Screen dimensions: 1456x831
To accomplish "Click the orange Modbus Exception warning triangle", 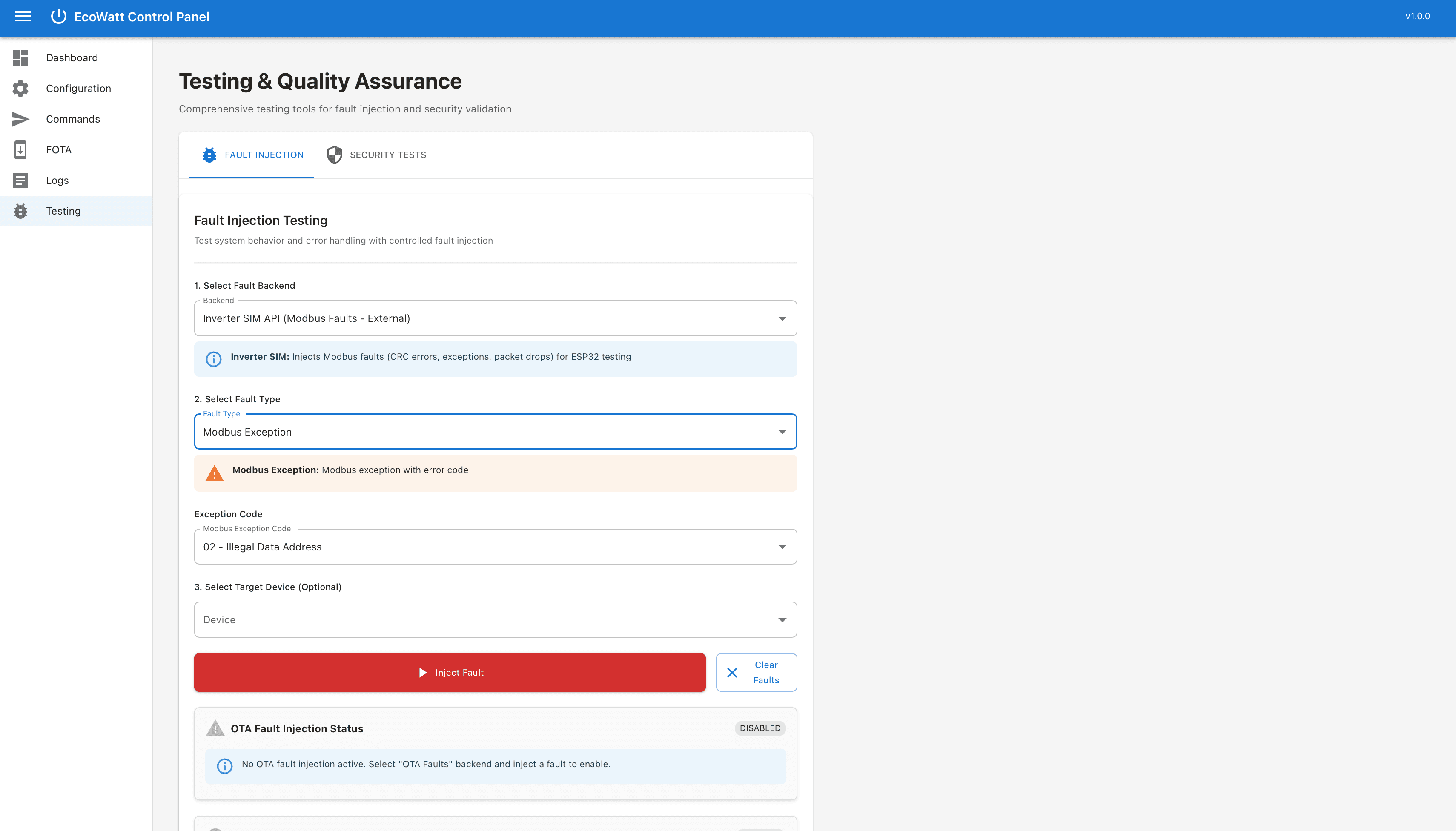I will pos(215,473).
